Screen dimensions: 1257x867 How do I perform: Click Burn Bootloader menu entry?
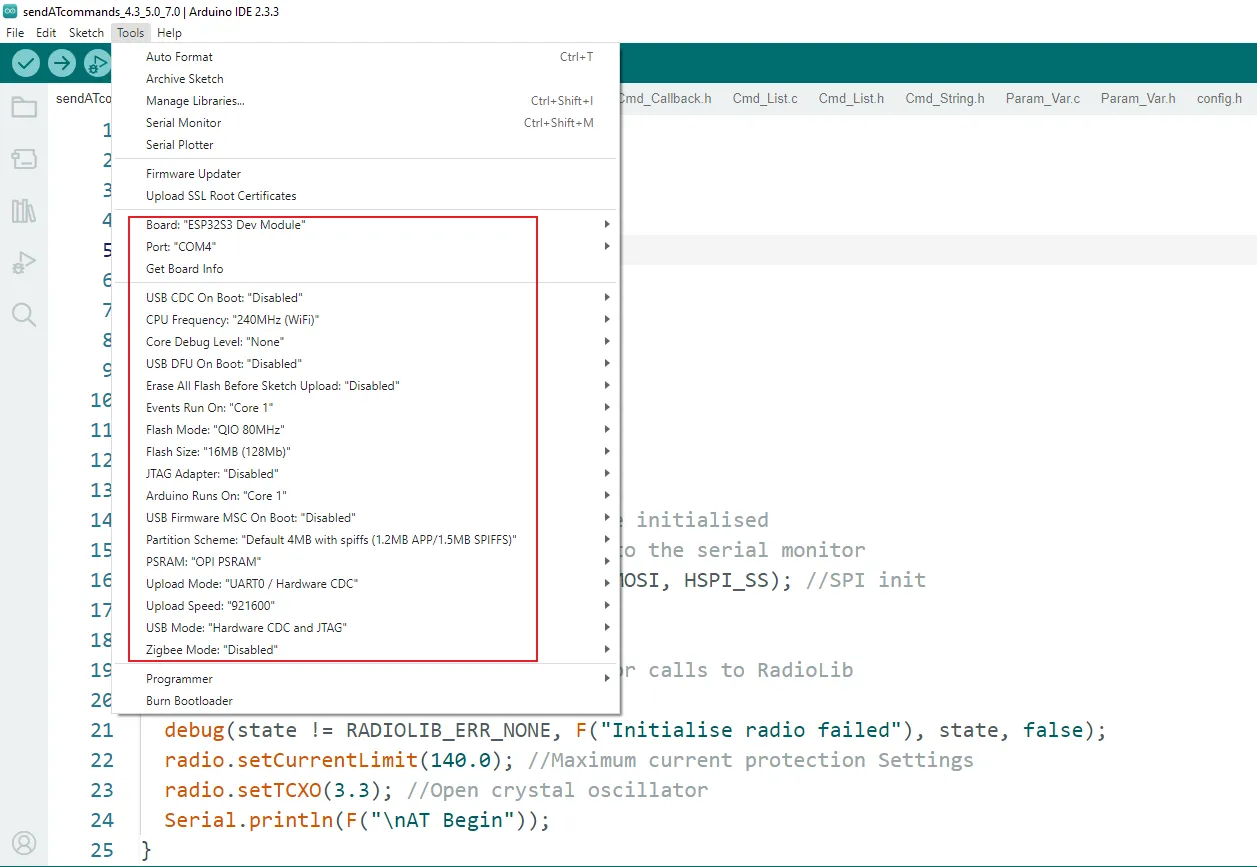[189, 701]
